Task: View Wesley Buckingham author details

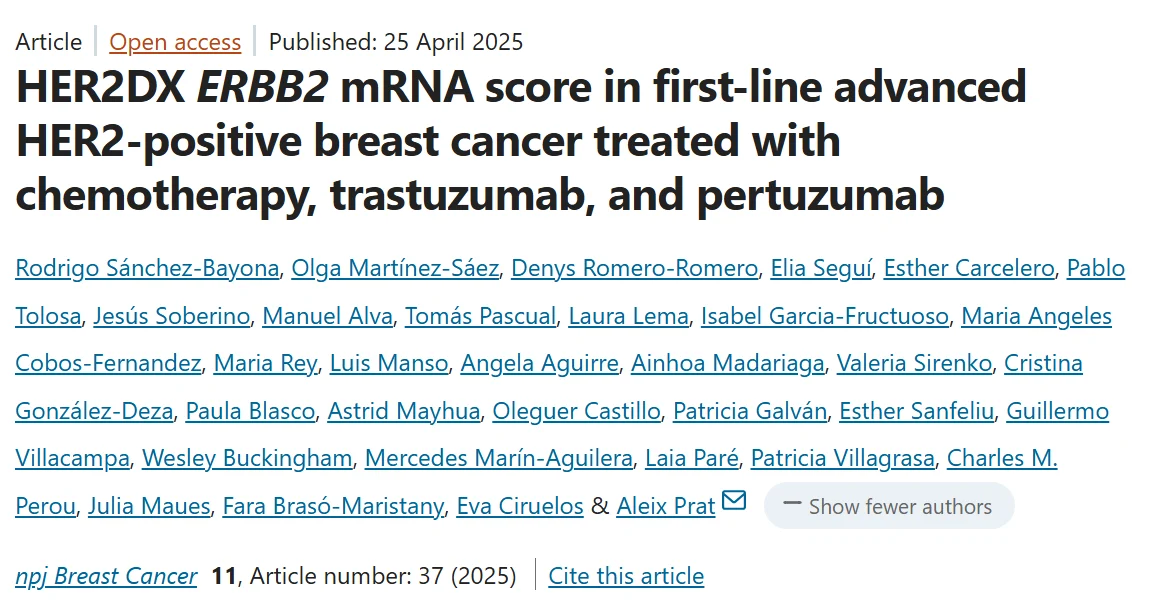Action: click(x=247, y=458)
